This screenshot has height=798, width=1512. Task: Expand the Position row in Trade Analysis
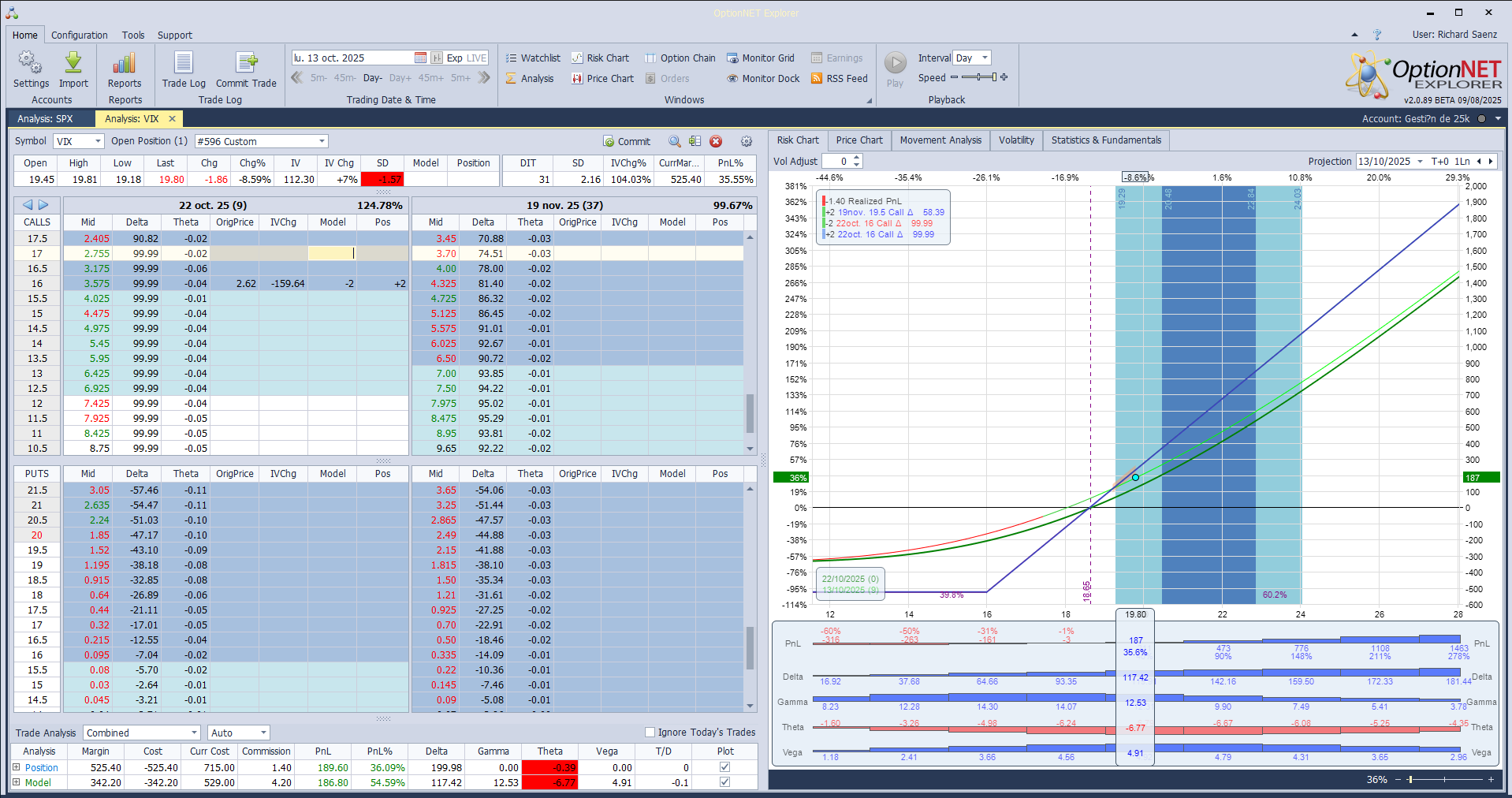pos(17,766)
